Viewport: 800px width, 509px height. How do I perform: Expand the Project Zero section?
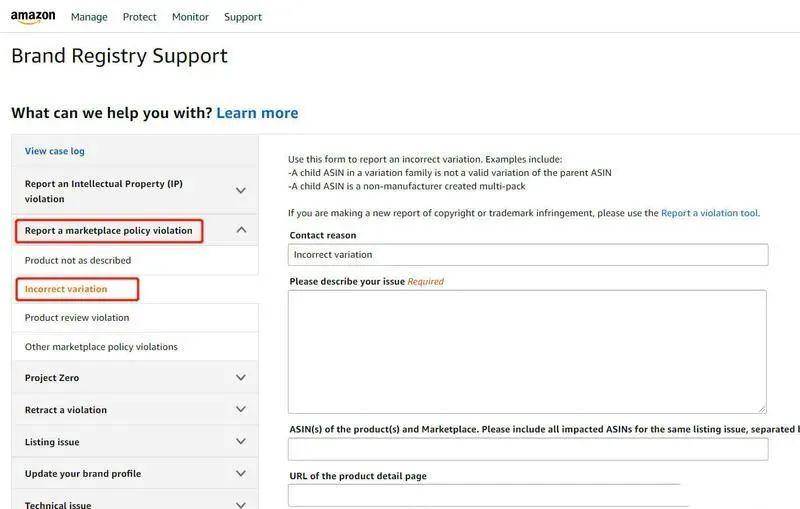click(134, 378)
